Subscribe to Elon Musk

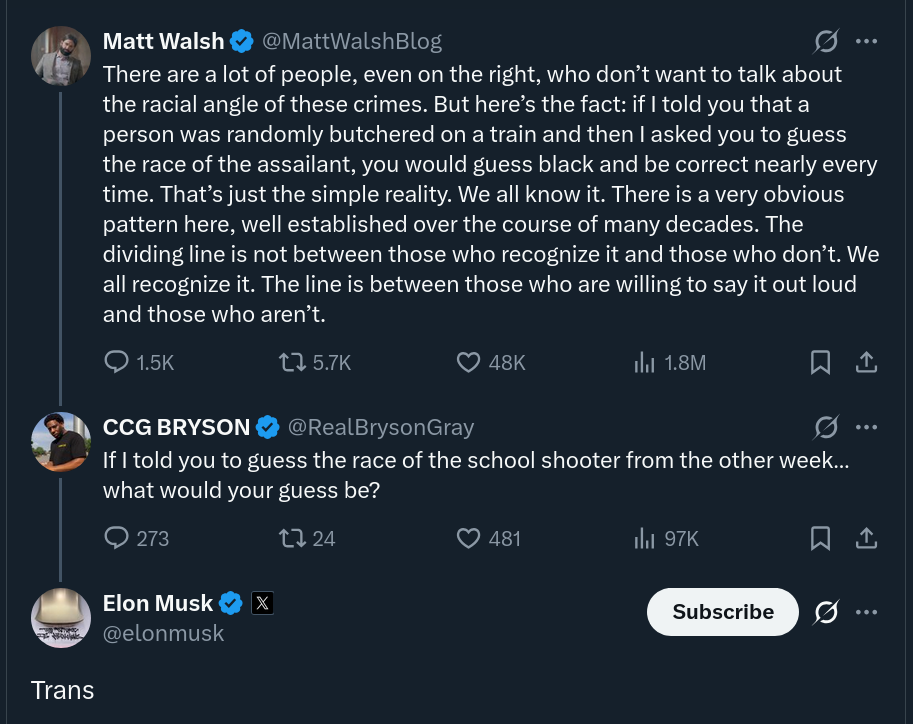click(x=722, y=612)
